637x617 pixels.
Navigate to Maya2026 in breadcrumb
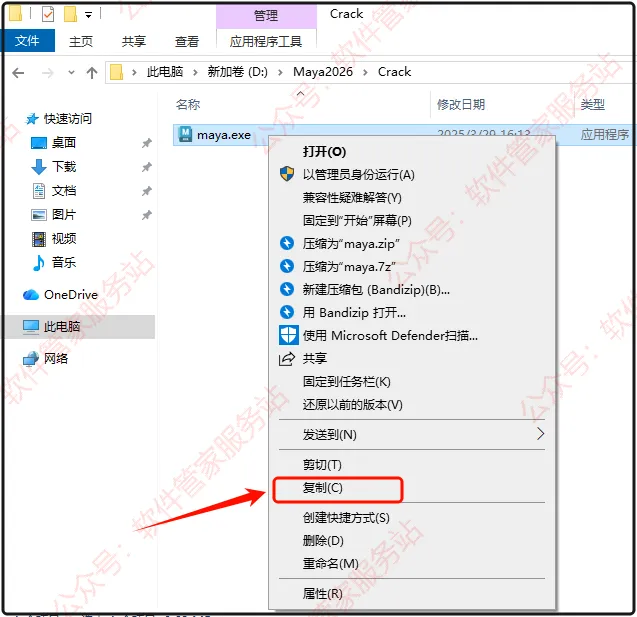[x=323, y=72]
